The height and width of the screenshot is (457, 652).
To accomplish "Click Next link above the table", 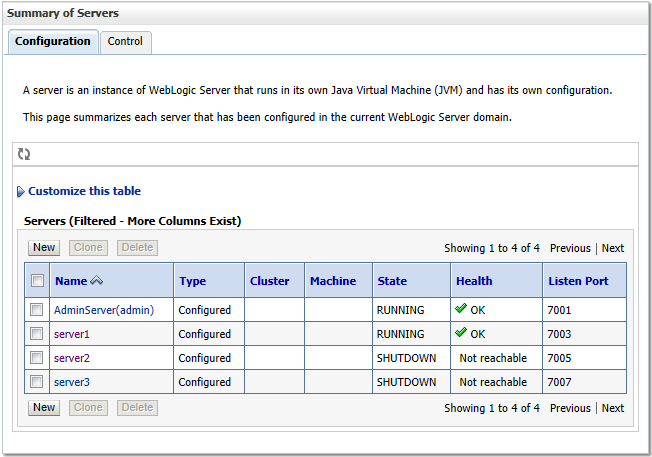I will (613, 248).
